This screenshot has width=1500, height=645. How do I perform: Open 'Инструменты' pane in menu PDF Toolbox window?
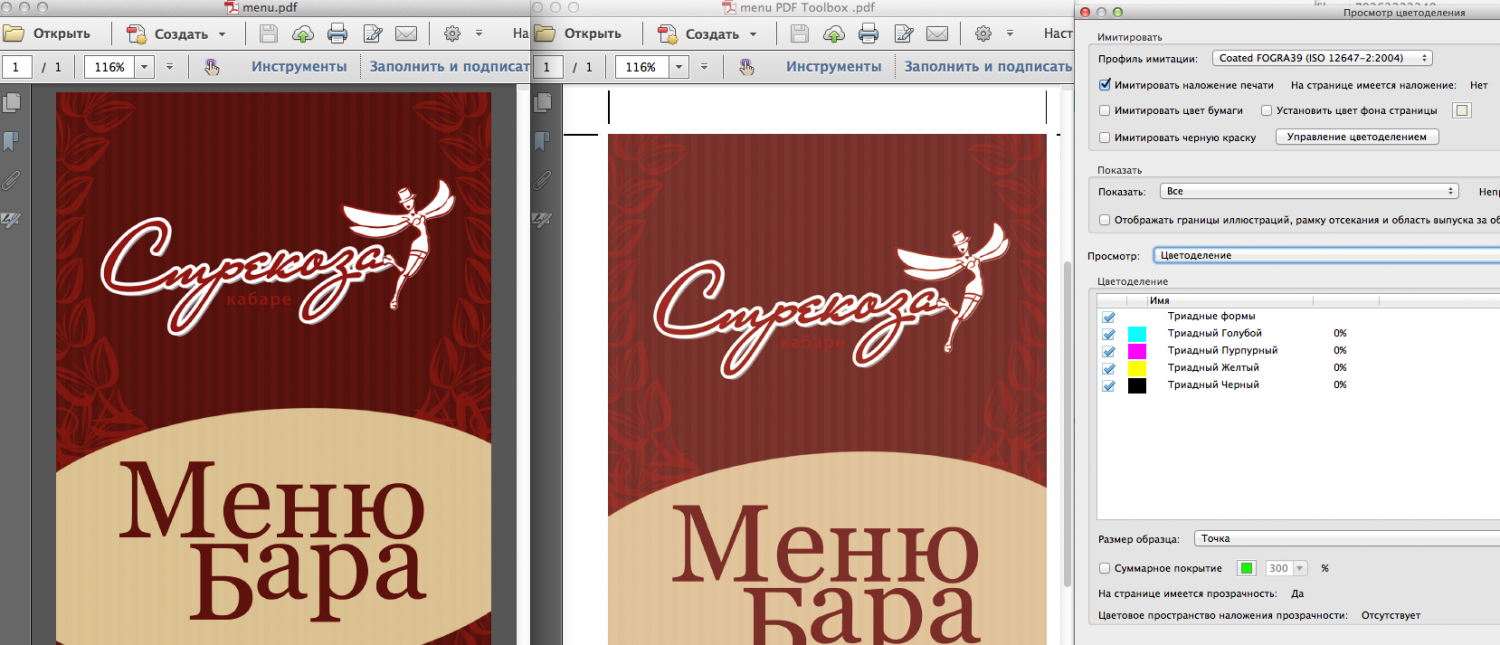(834, 67)
